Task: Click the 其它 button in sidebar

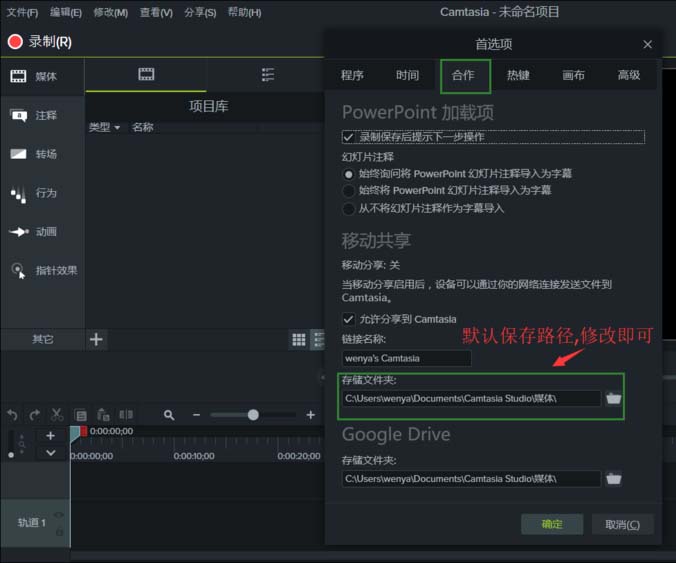Action: [x=42, y=339]
